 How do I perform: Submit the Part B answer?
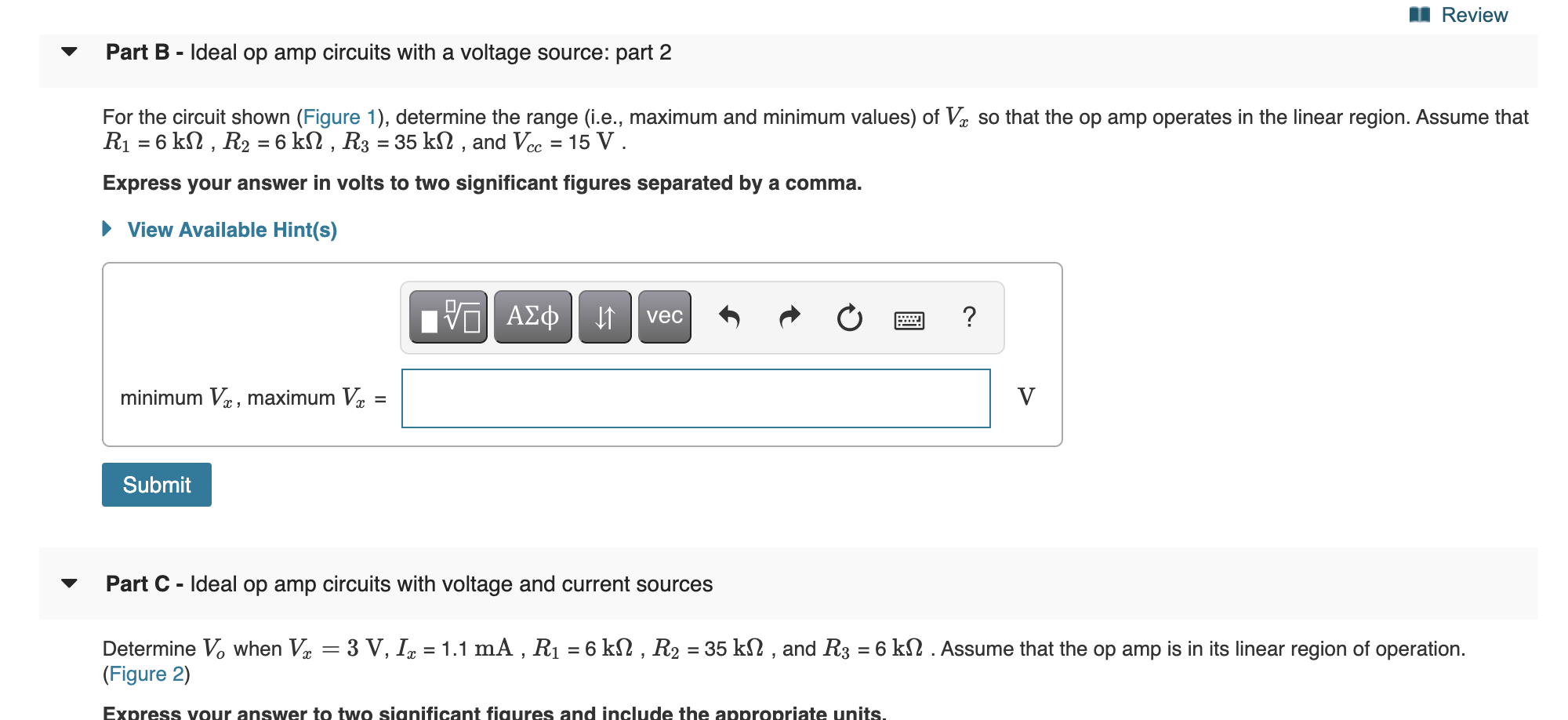tap(156, 484)
